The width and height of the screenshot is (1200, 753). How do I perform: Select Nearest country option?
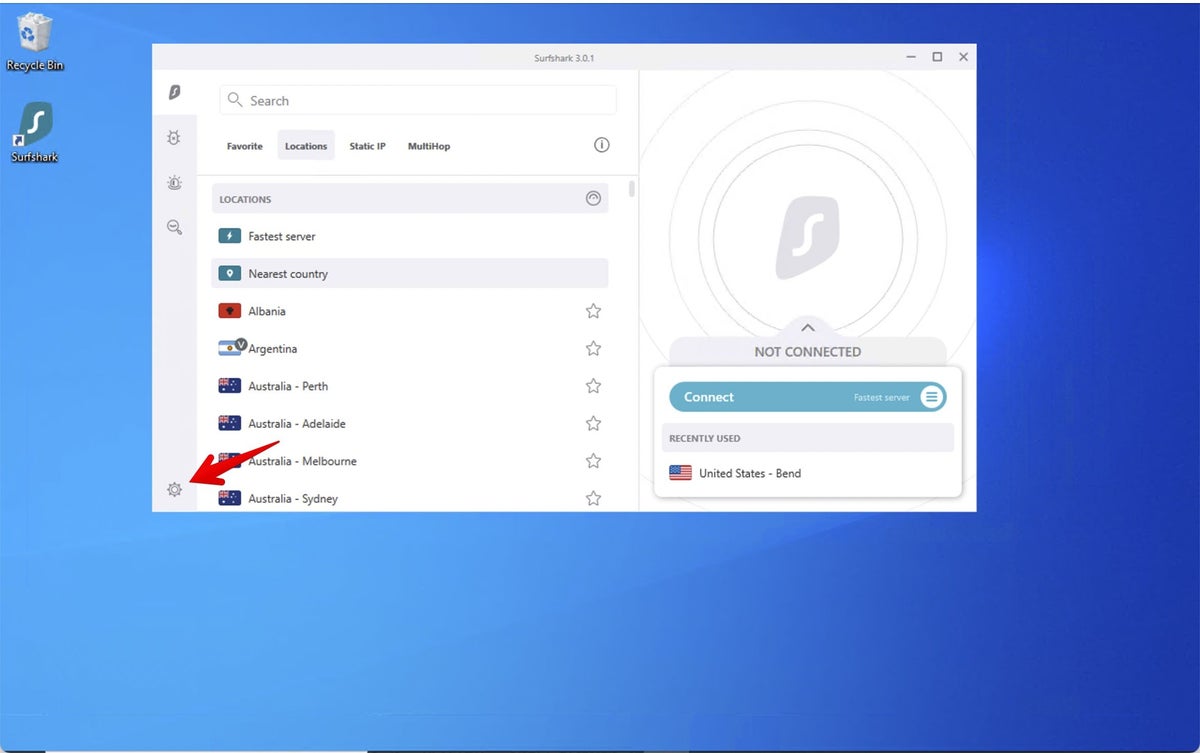410,273
